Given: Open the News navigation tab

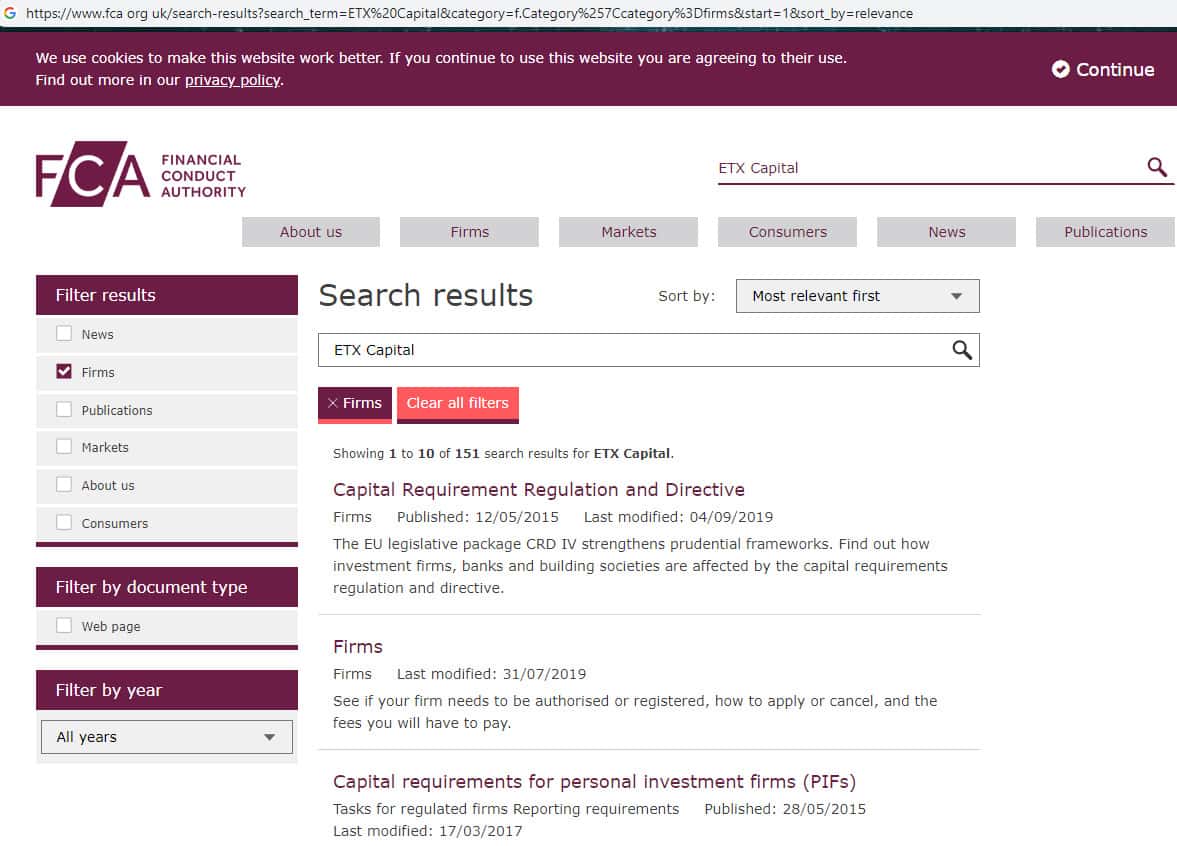Looking at the screenshot, I should (947, 232).
